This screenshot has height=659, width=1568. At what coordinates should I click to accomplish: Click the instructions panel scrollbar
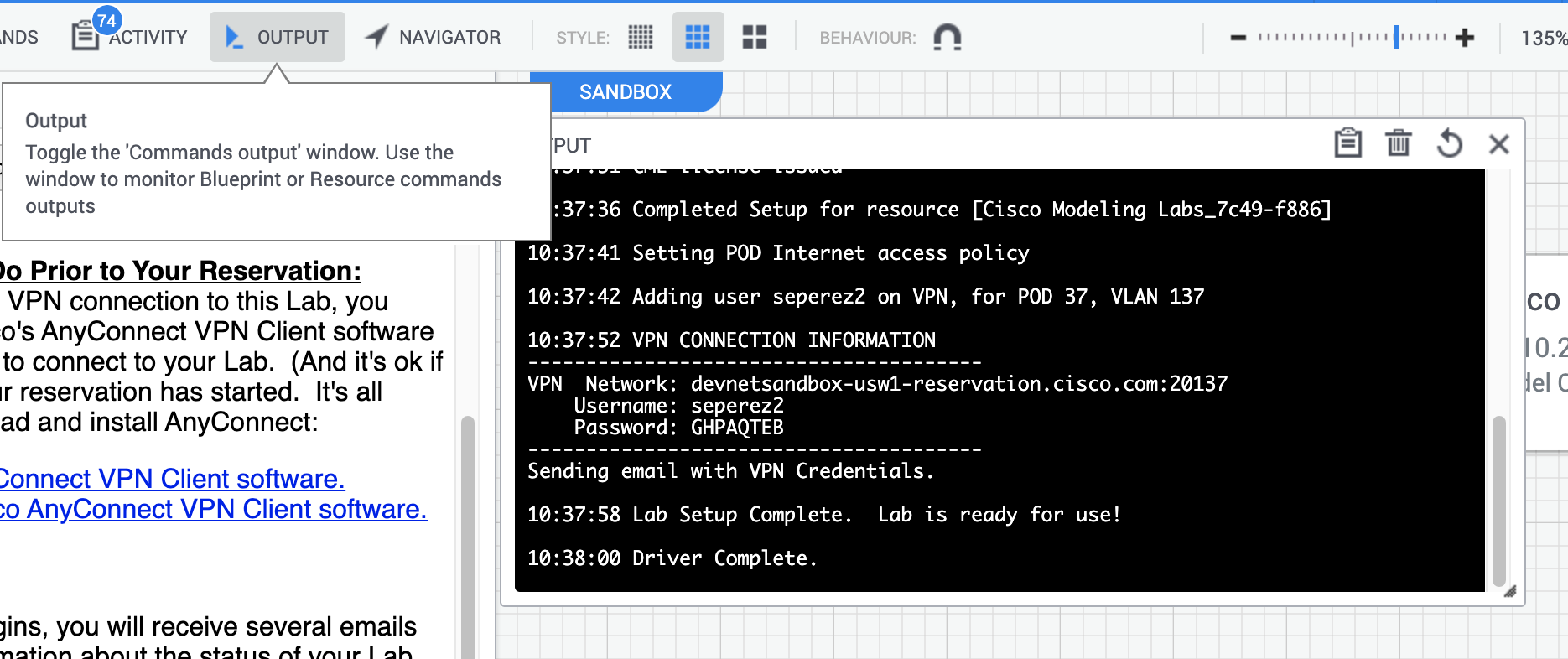click(468, 537)
